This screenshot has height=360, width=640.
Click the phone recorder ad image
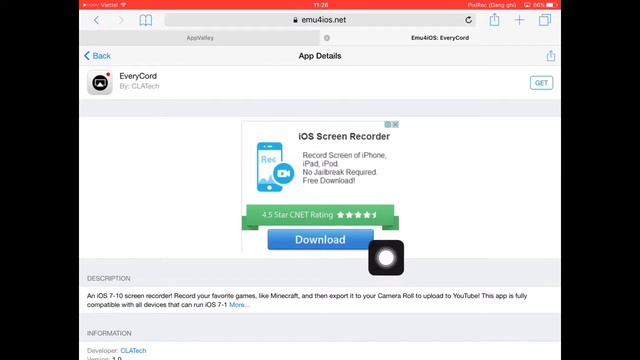click(x=275, y=167)
